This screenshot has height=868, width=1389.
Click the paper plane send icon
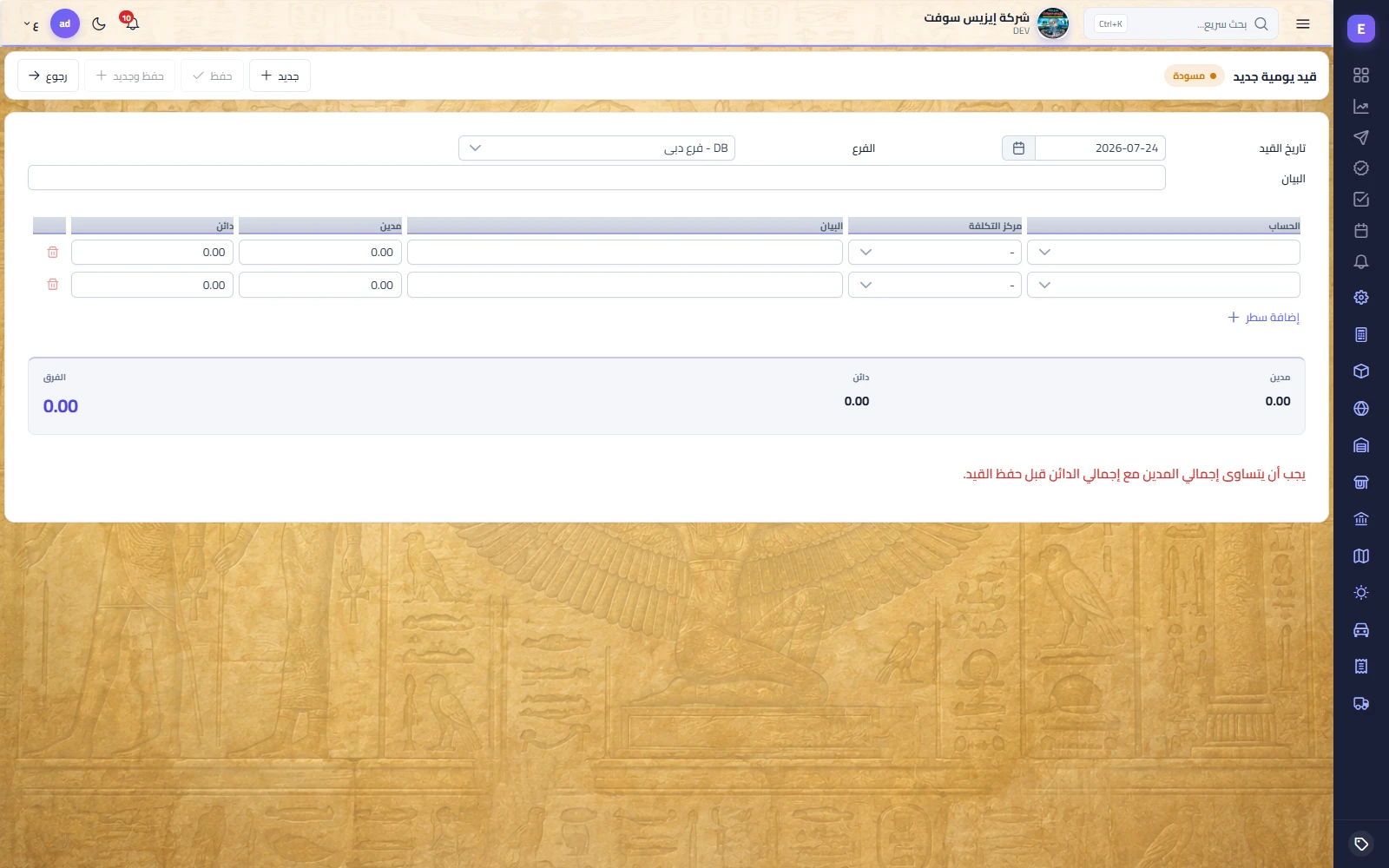tap(1360, 137)
